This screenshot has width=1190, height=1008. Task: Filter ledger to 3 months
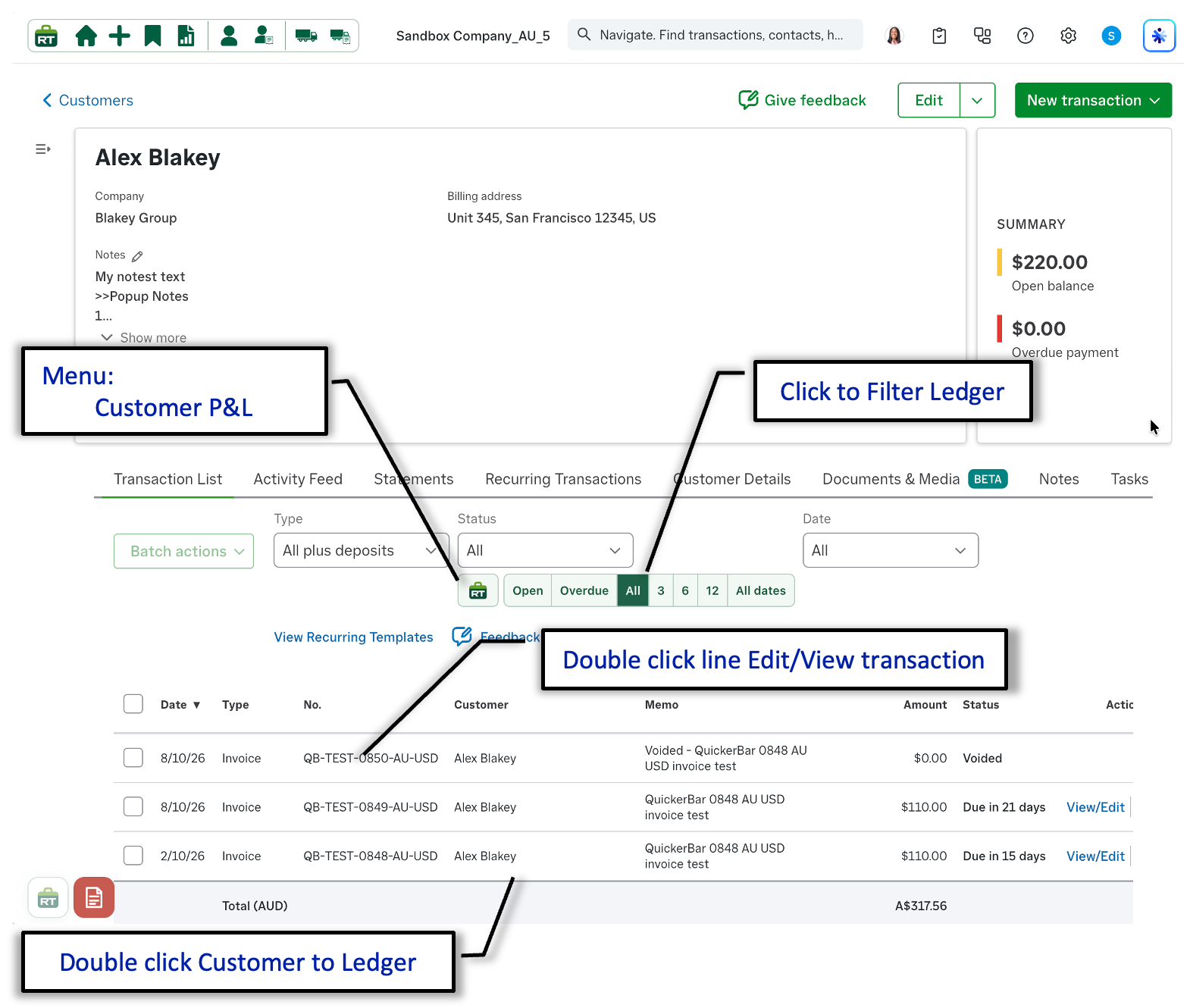click(x=661, y=591)
